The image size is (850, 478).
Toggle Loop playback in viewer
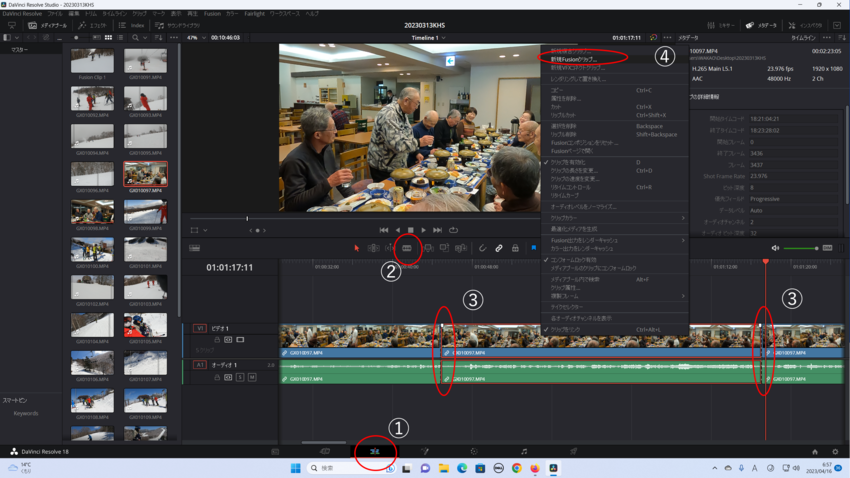click(x=454, y=230)
